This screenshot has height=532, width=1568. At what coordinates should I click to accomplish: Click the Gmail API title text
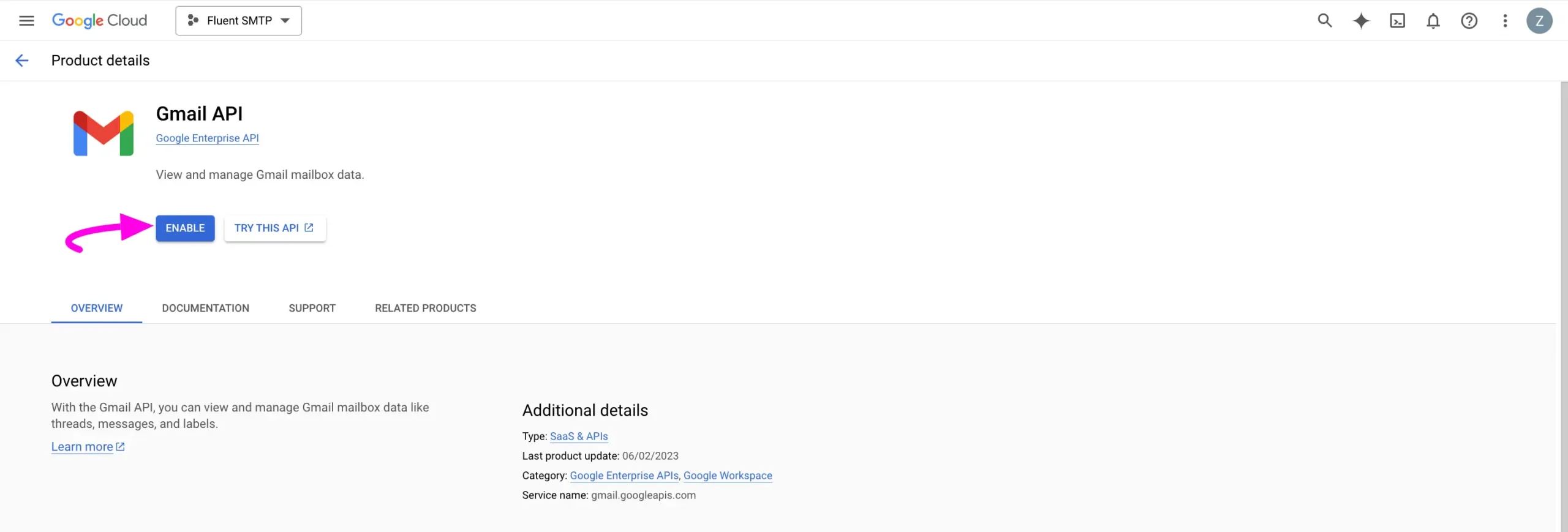point(199,113)
